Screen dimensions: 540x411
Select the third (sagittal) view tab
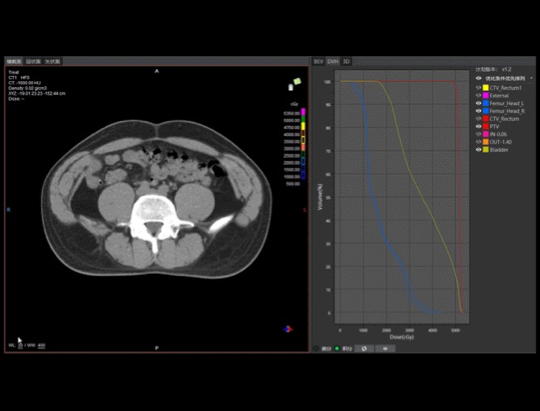[x=52, y=62]
